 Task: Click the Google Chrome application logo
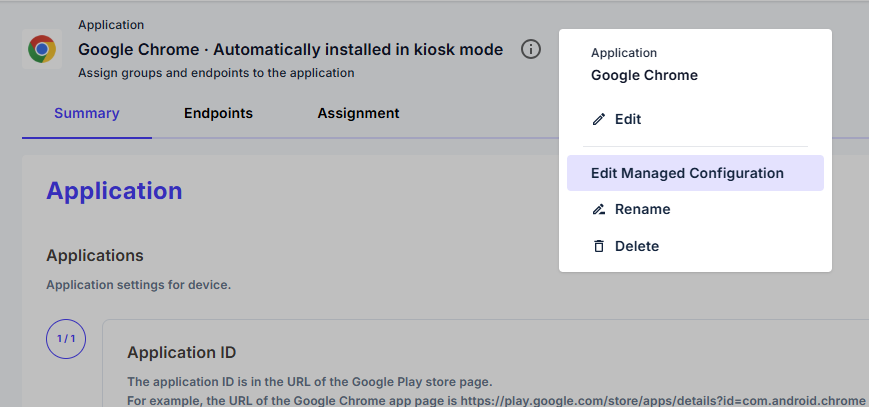coord(42,49)
